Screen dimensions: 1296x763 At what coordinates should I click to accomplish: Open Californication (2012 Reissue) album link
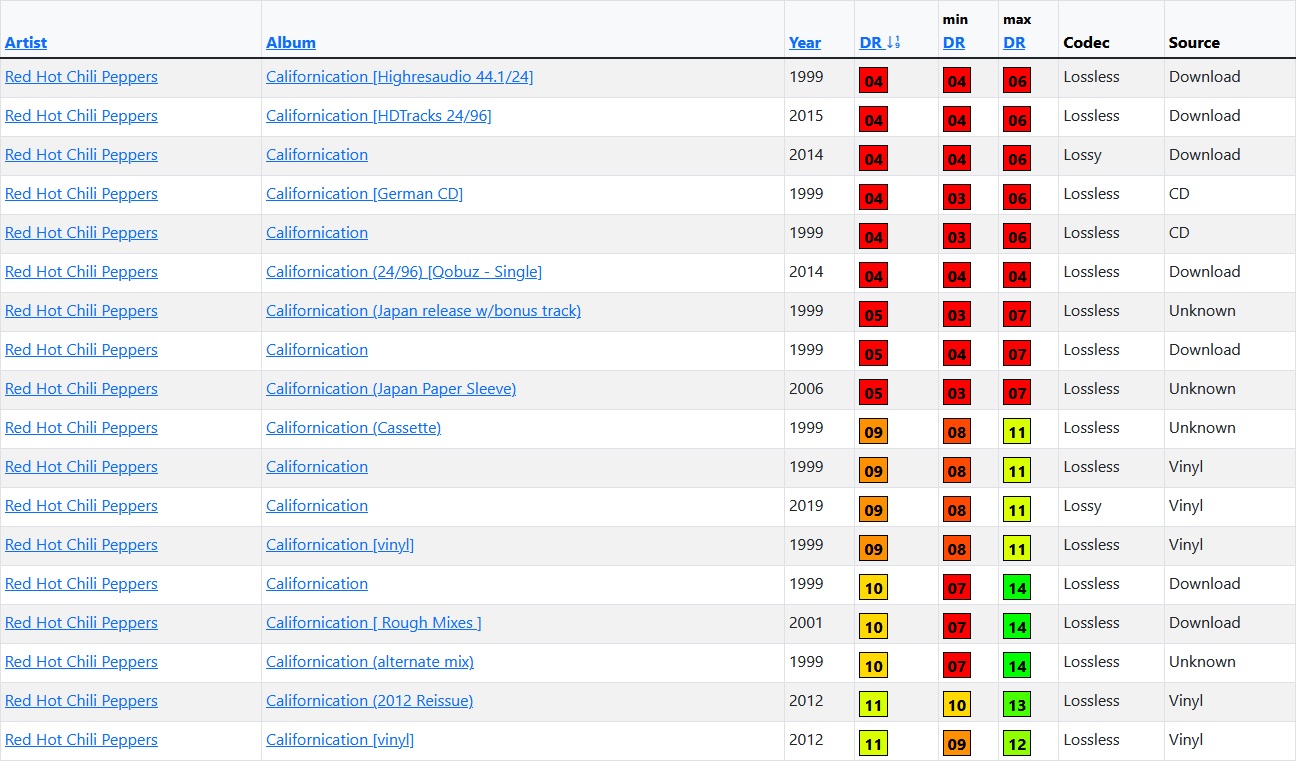coord(370,701)
